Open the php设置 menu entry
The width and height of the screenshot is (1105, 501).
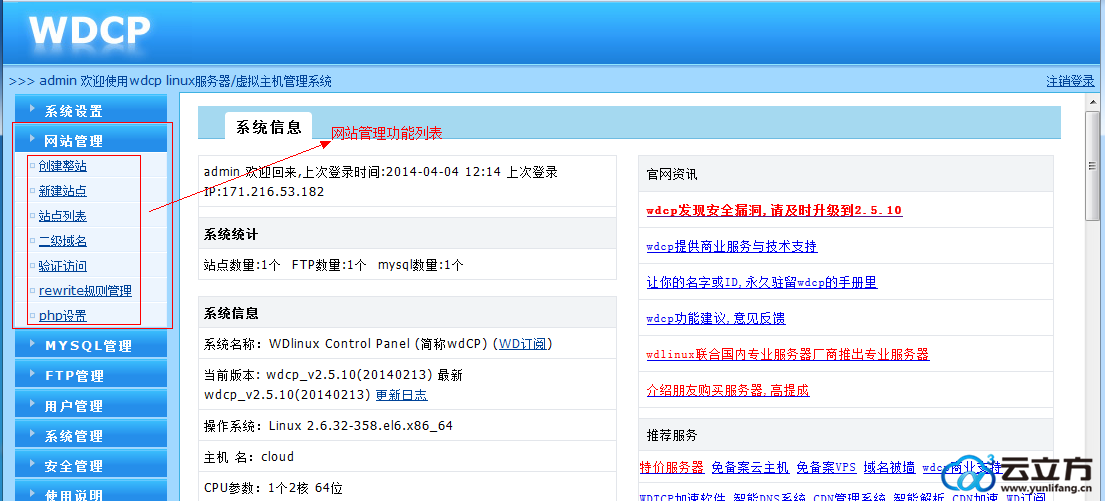(63, 316)
